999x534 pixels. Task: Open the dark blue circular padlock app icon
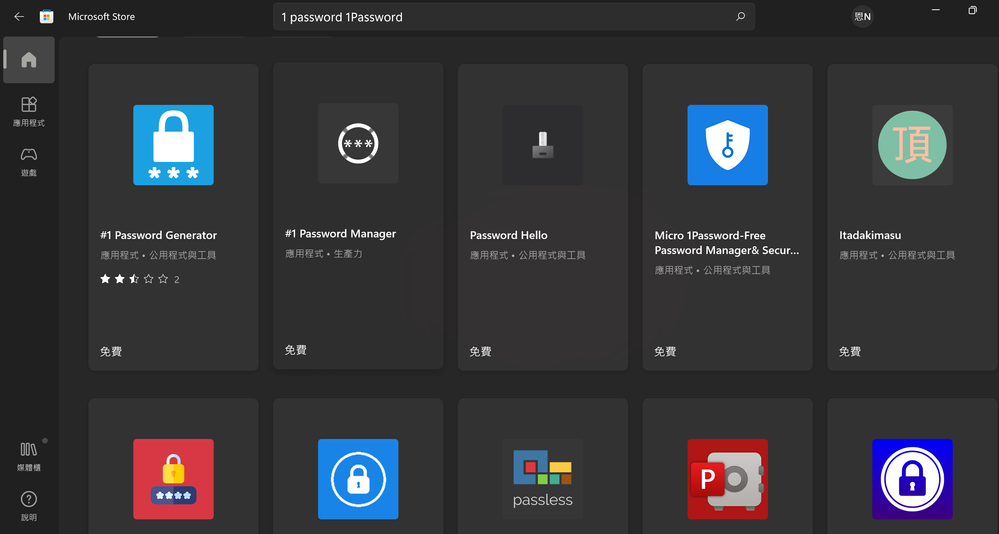(912, 479)
